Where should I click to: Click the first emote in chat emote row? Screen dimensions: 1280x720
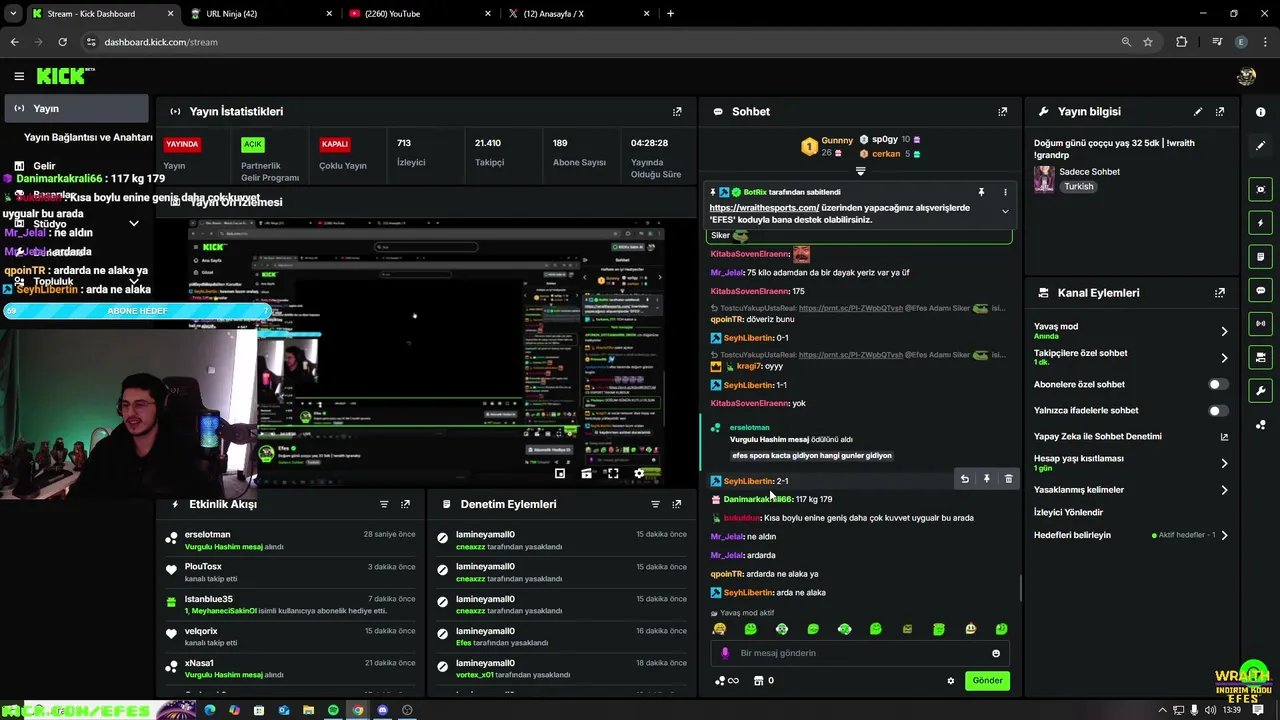tap(719, 629)
